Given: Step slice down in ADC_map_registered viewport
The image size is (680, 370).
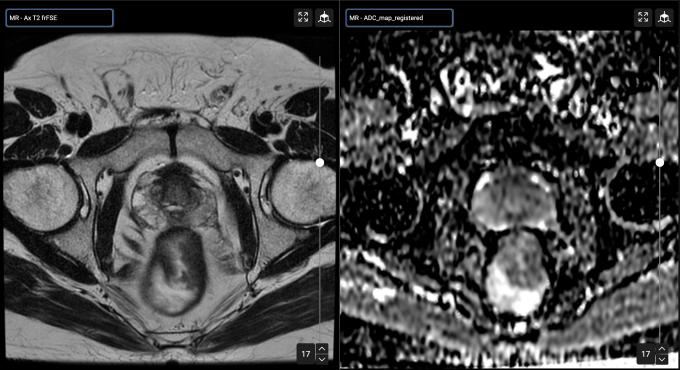Looking at the screenshot, I should coord(662,359).
